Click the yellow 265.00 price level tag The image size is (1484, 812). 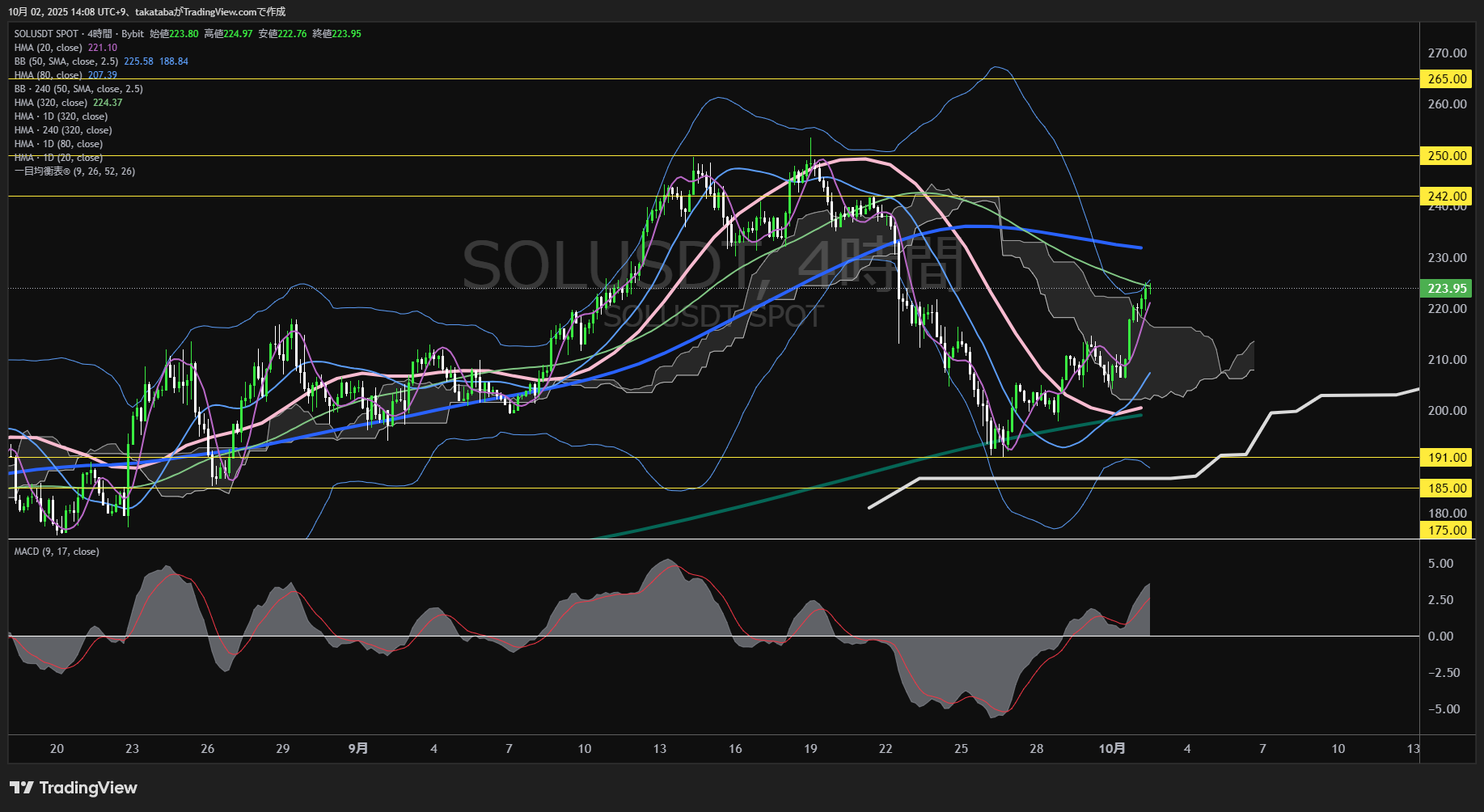tap(1447, 79)
